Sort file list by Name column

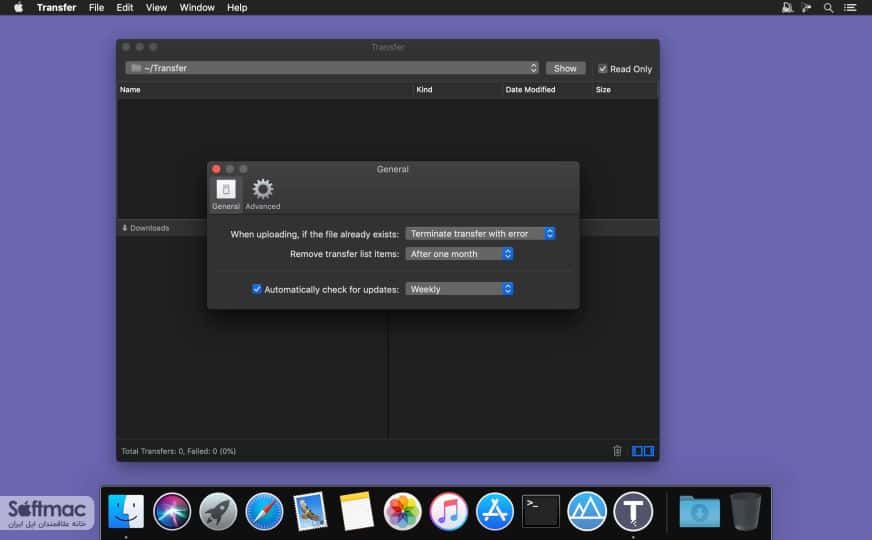[x=130, y=90]
